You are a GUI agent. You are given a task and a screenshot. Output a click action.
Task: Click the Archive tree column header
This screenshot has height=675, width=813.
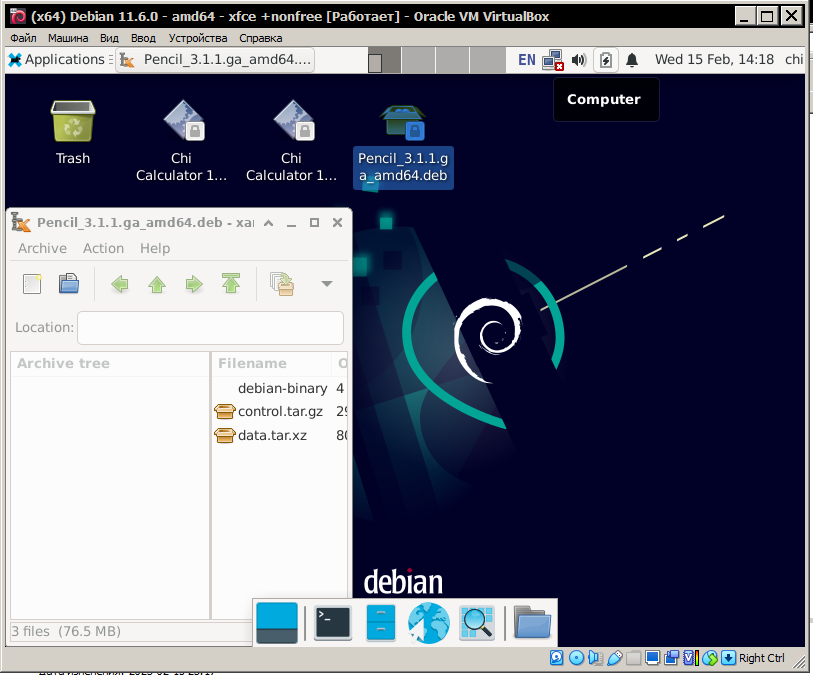[x=110, y=363]
